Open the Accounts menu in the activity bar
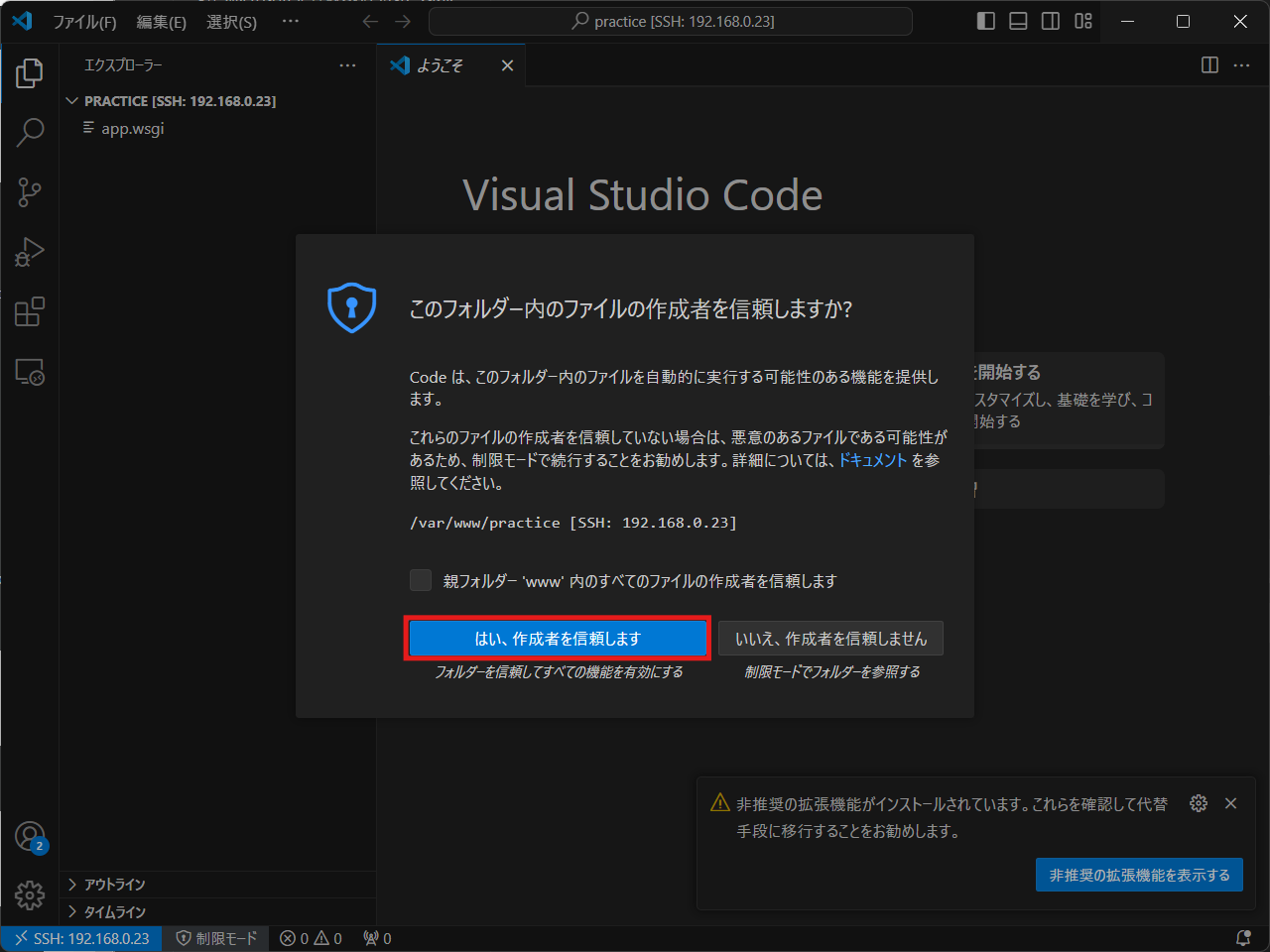1270x952 pixels. coord(29,835)
